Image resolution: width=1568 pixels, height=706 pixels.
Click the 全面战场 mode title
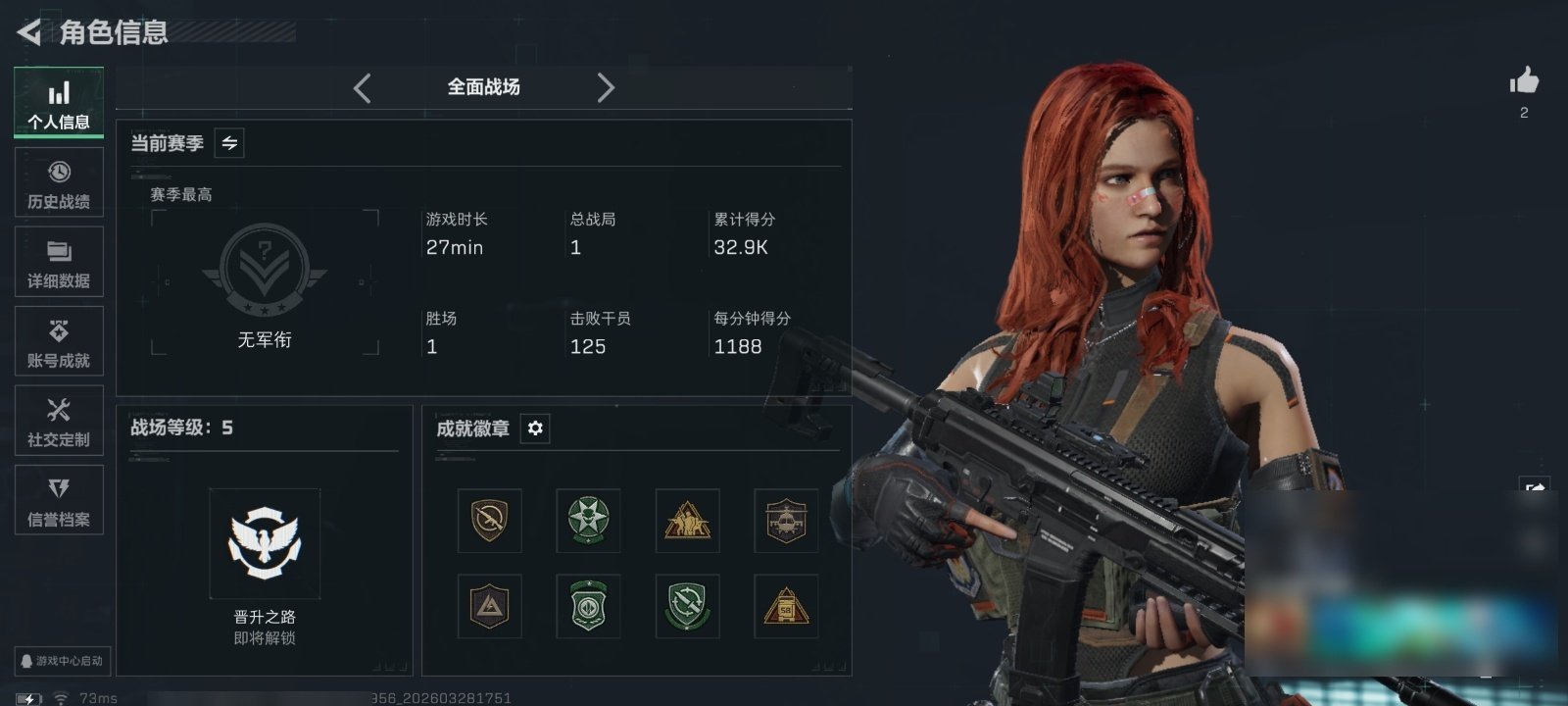click(483, 87)
